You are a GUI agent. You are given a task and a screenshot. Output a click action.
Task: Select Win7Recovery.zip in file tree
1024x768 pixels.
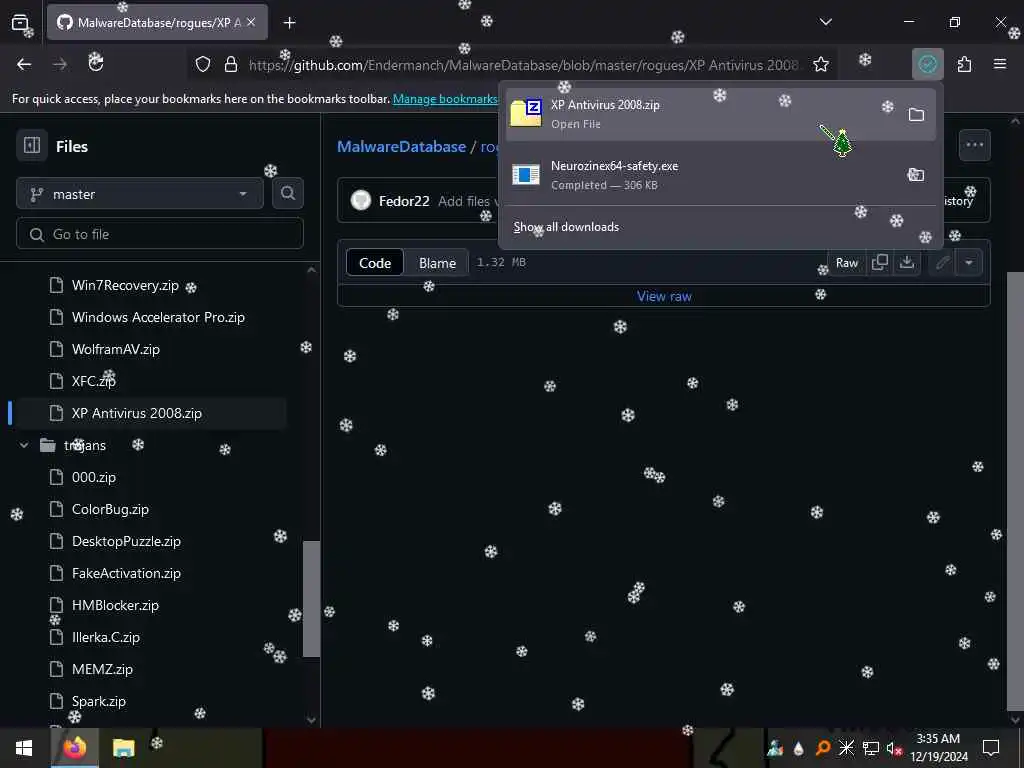[125, 285]
